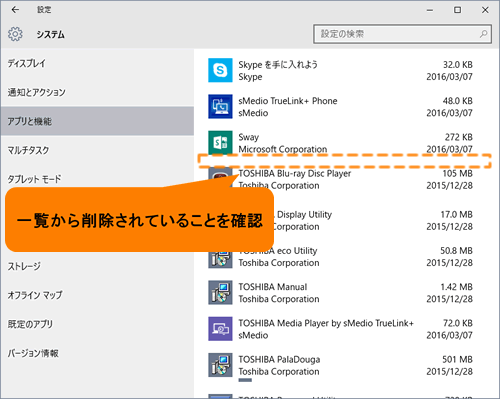Click the システム page heading
This screenshot has height=399, width=500.
(x=50, y=34)
